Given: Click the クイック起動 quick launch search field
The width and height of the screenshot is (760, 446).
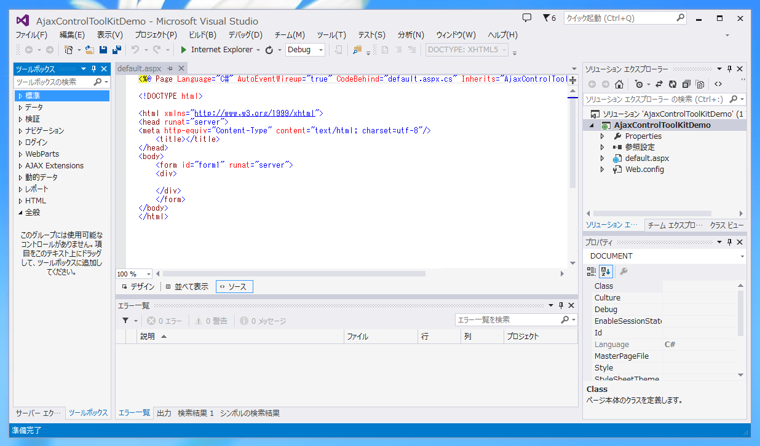Looking at the screenshot, I should 625,18.
